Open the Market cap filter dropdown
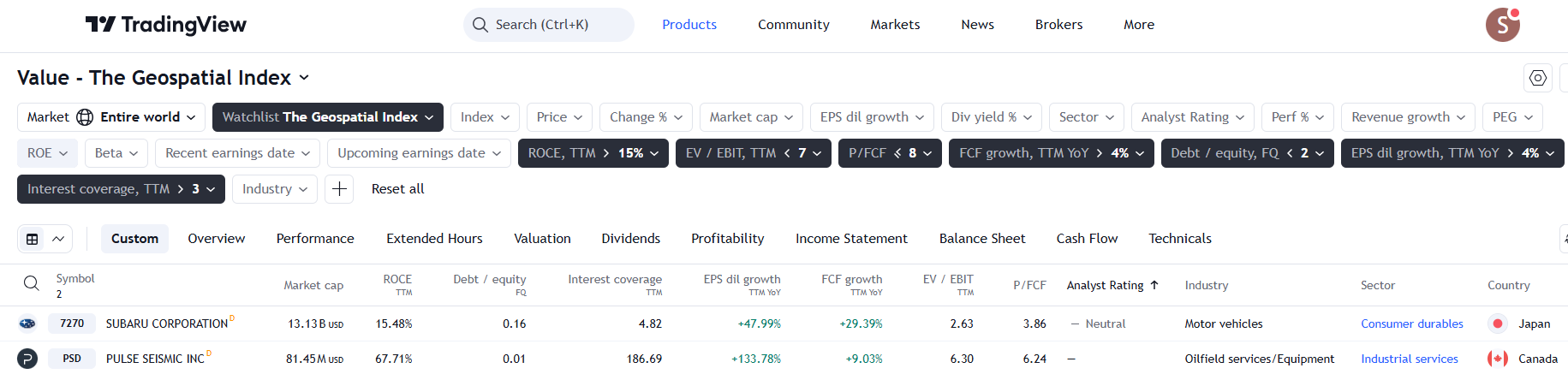 751,117
